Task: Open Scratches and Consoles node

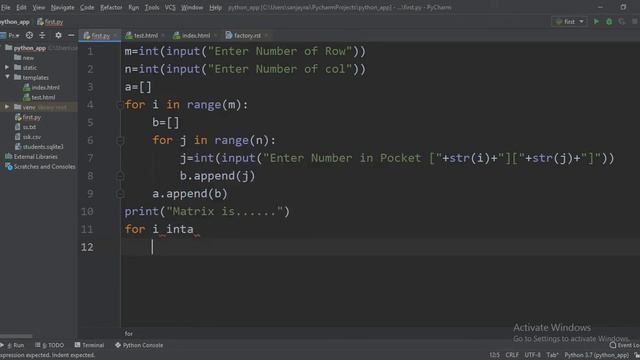Action: (40, 167)
